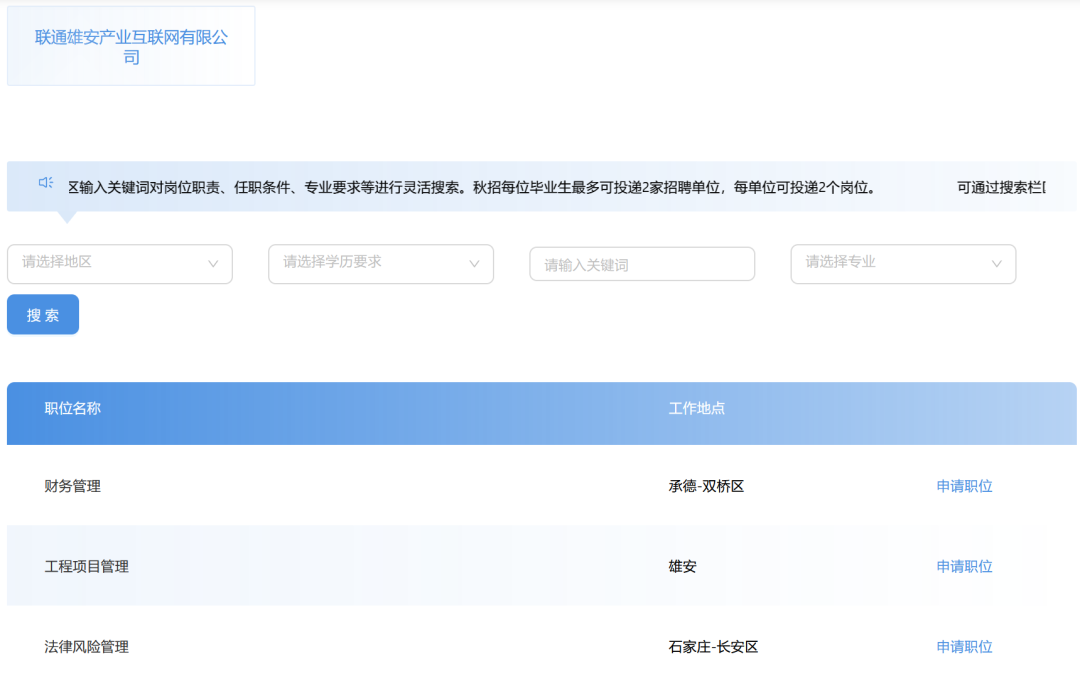Click the chevron arrow in 请选择专业
The height and width of the screenshot is (684, 1080).
click(x=996, y=264)
